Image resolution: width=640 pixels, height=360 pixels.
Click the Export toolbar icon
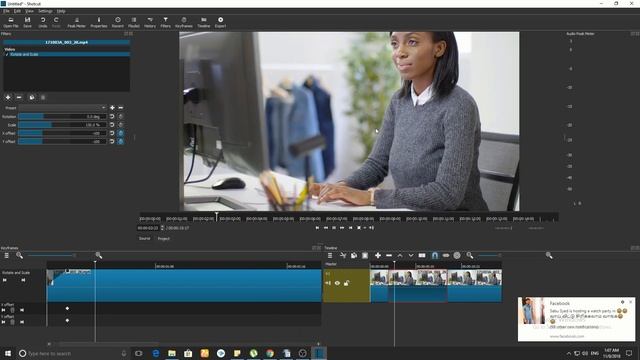pos(220,22)
